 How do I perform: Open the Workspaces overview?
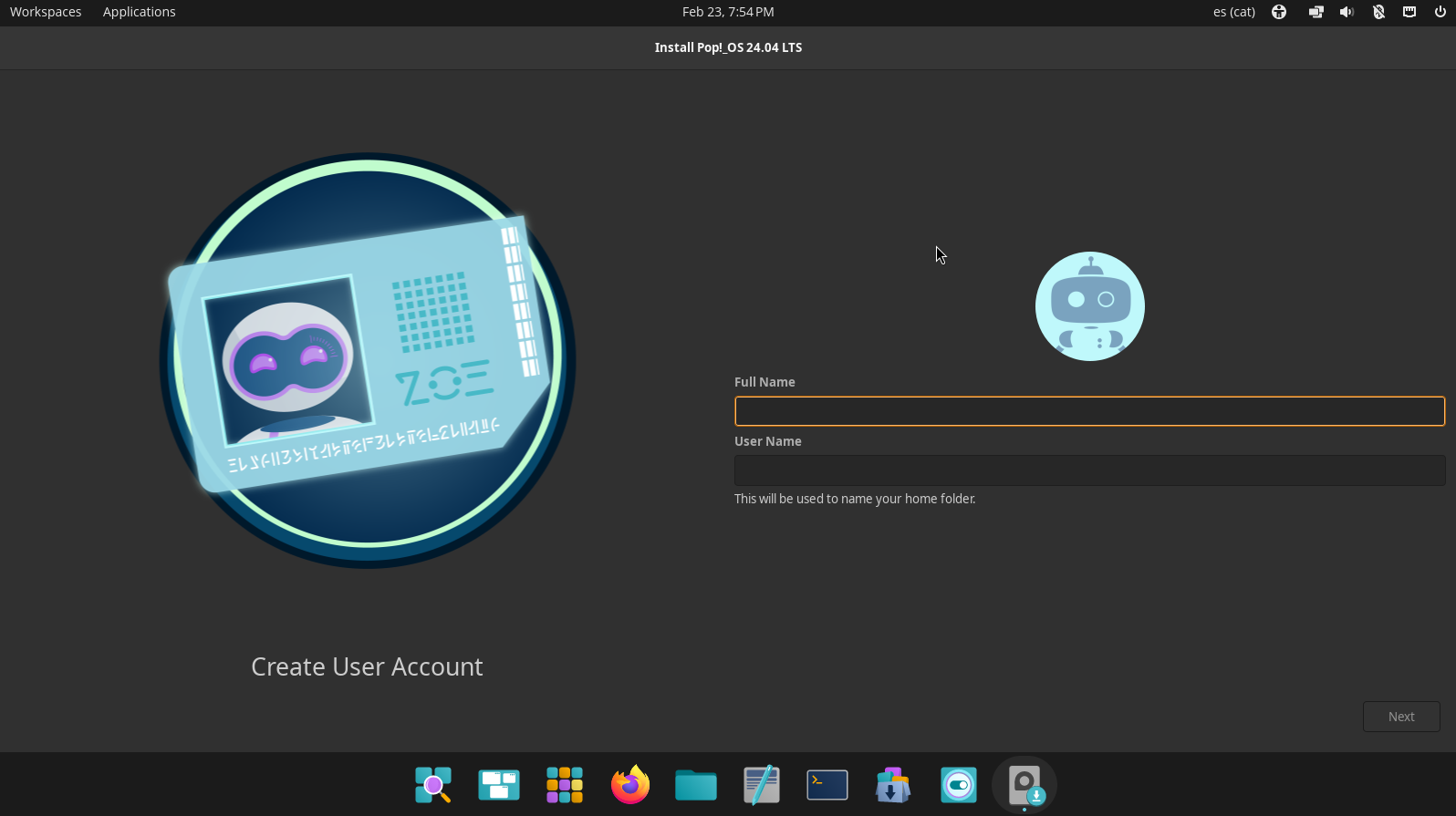(46, 12)
